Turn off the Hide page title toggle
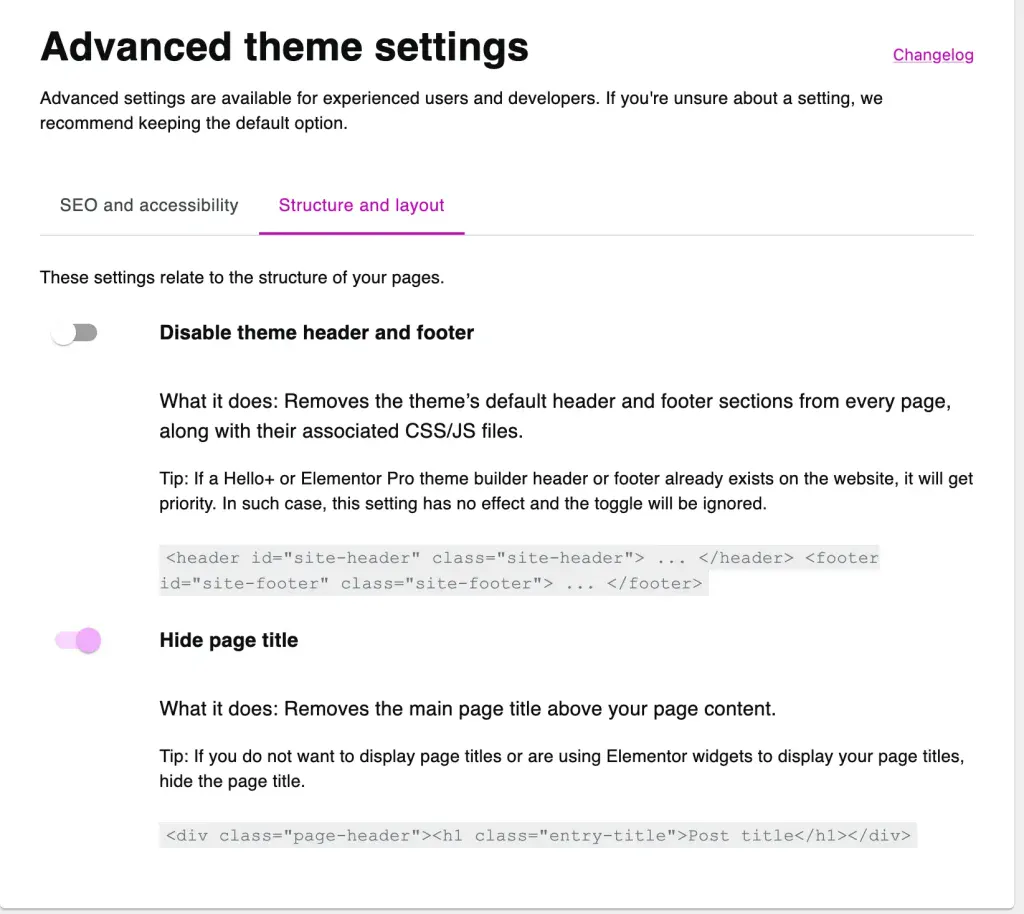The image size is (1024, 914). [78, 640]
